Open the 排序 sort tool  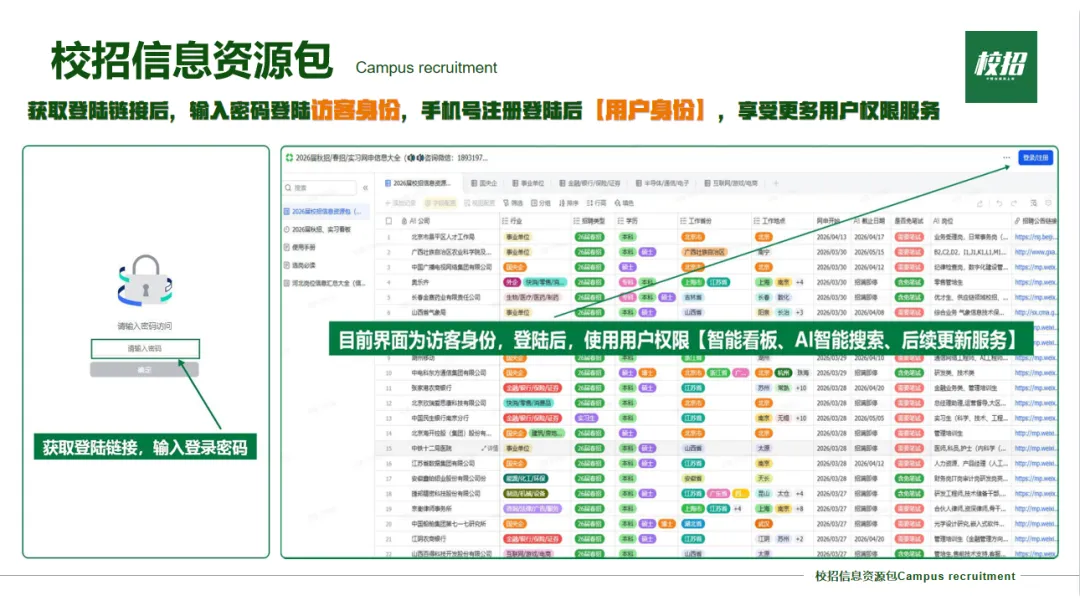568,203
